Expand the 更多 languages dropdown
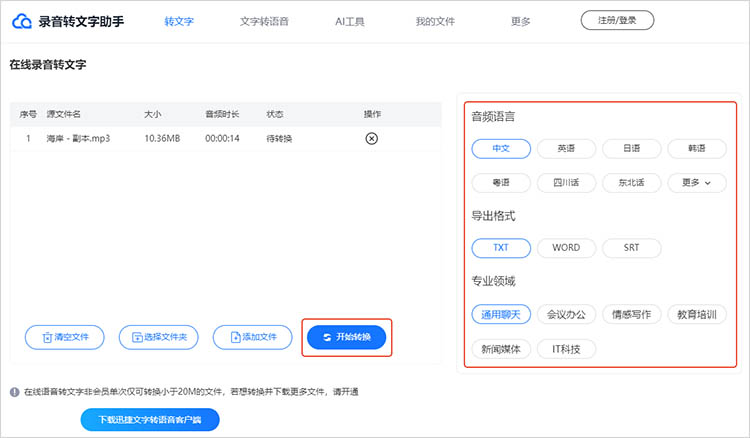This screenshot has width=750, height=438. tap(697, 183)
